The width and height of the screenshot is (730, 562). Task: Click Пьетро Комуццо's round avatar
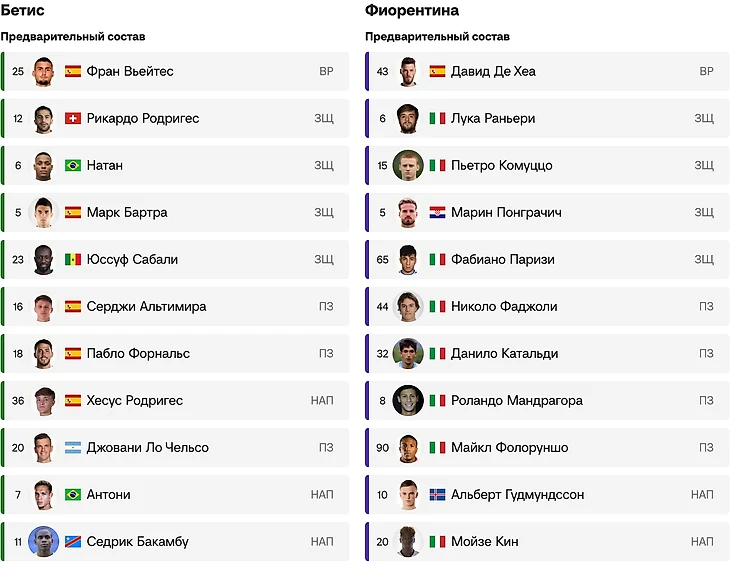[x=408, y=165]
